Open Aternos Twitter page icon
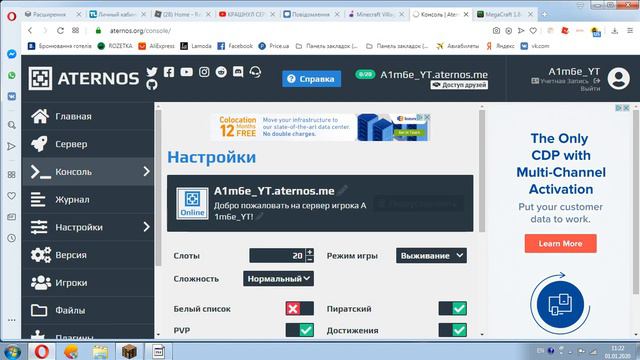 152,72
